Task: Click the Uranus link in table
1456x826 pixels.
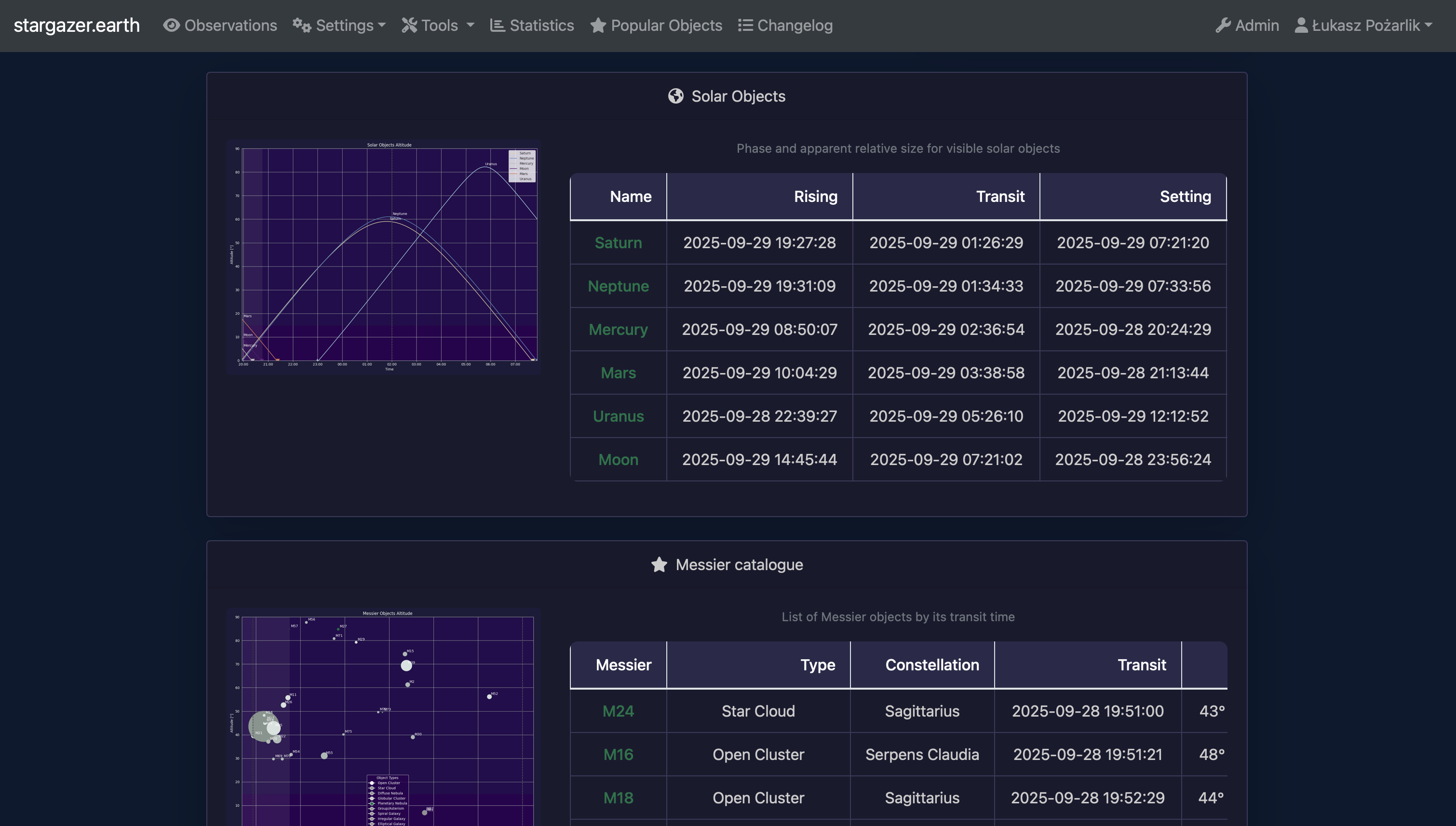Action: [618, 416]
